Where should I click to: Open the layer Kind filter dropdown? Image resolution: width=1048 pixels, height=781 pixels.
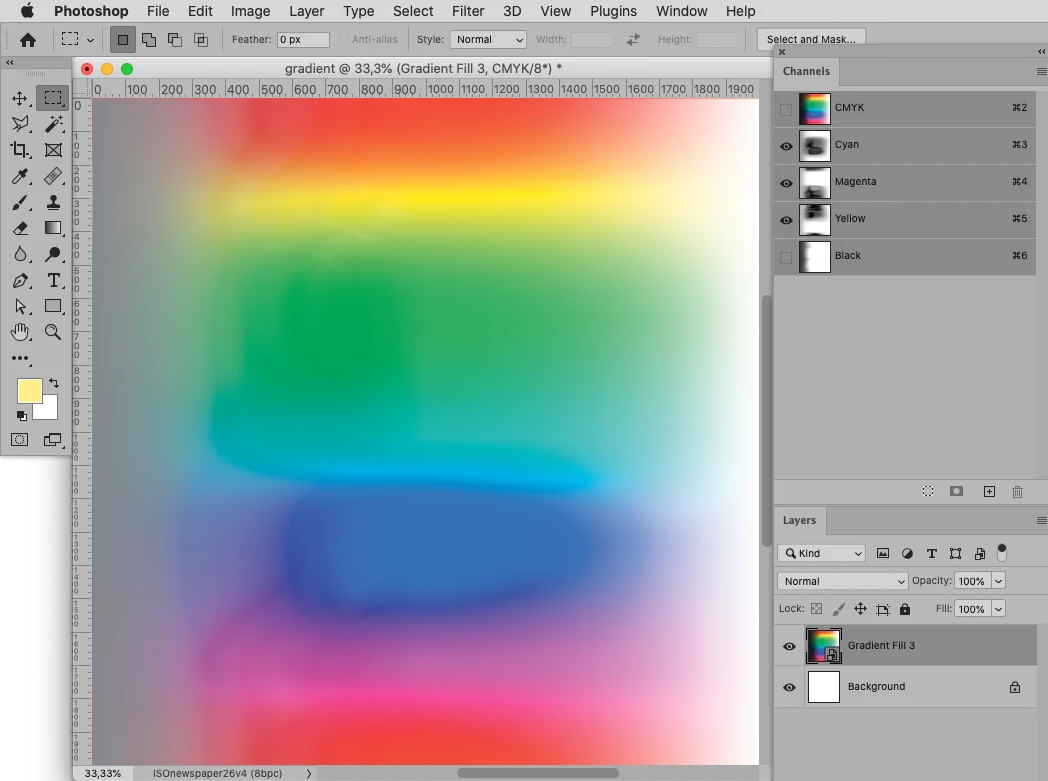821,553
